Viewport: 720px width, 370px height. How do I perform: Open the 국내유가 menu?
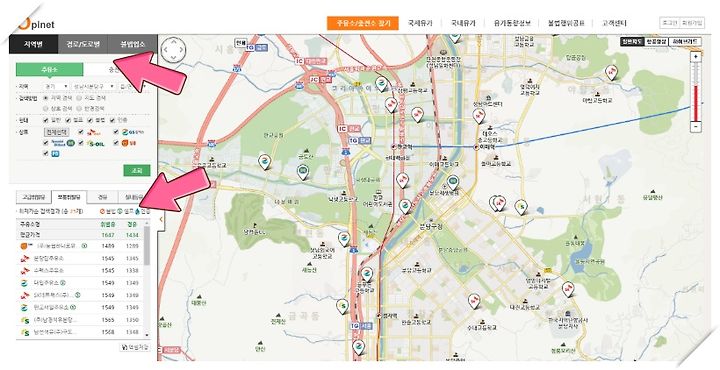(x=463, y=23)
